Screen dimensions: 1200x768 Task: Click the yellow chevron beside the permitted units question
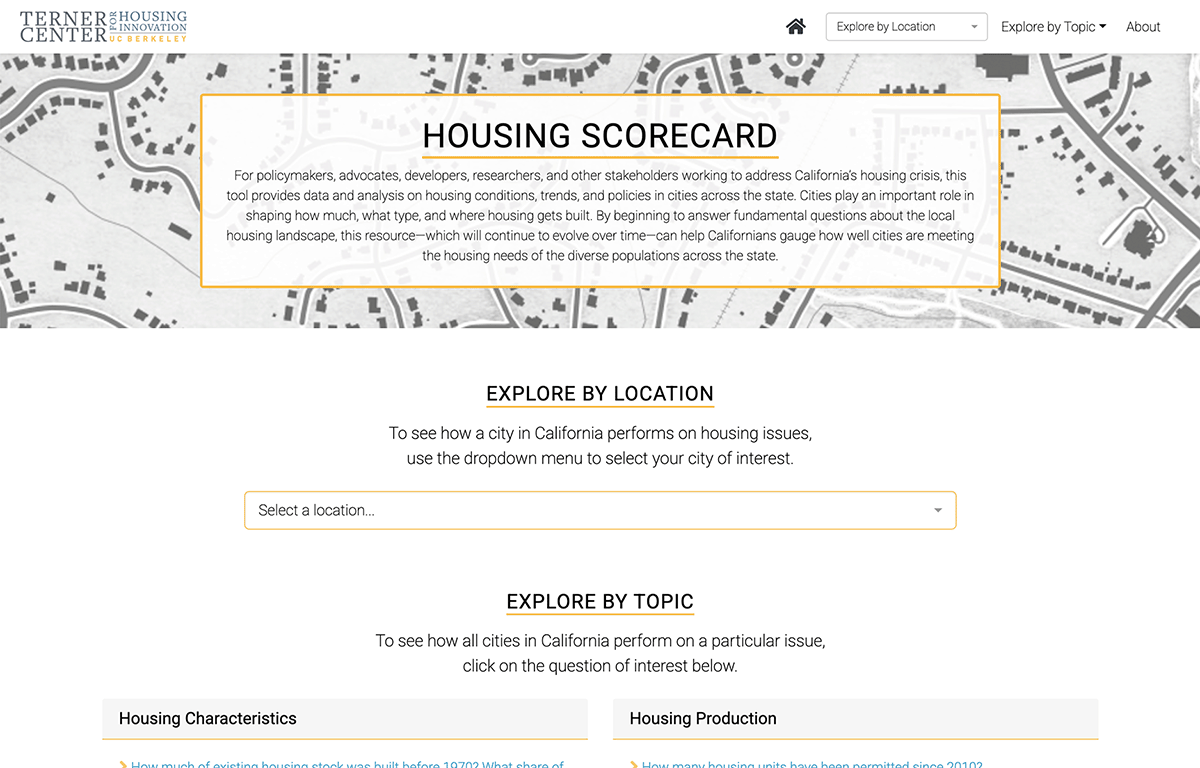click(x=634, y=764)
